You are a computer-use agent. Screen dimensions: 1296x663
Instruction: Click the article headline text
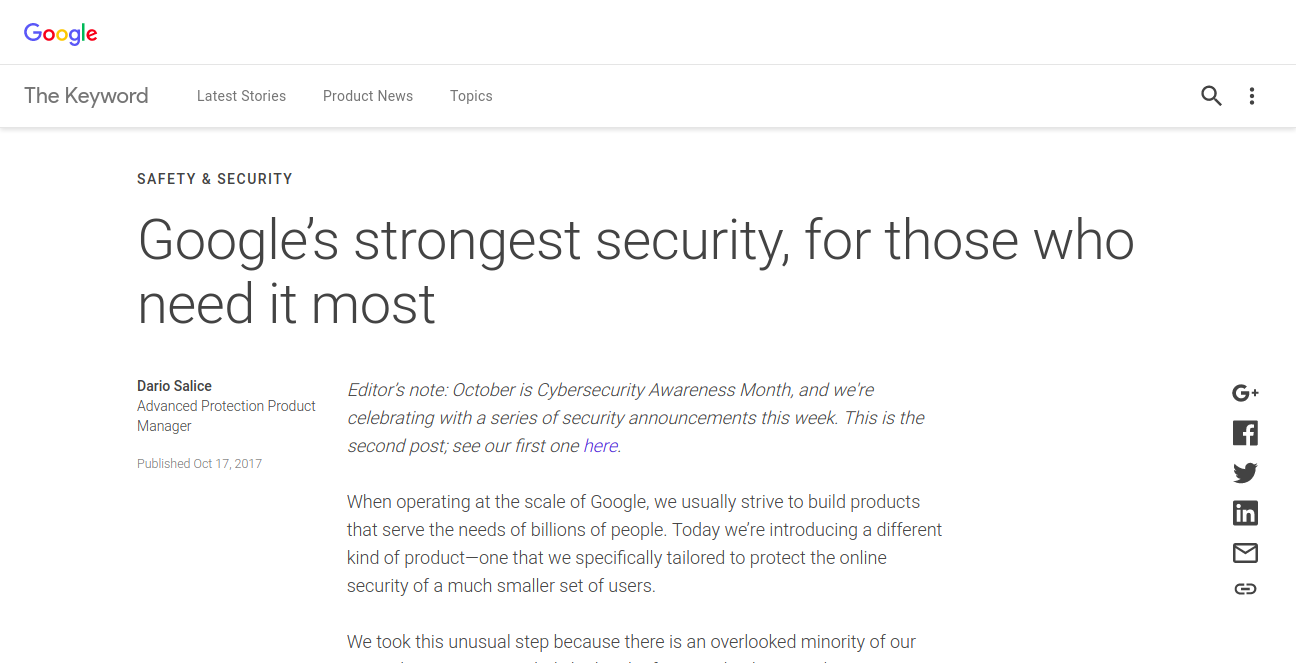636,271
